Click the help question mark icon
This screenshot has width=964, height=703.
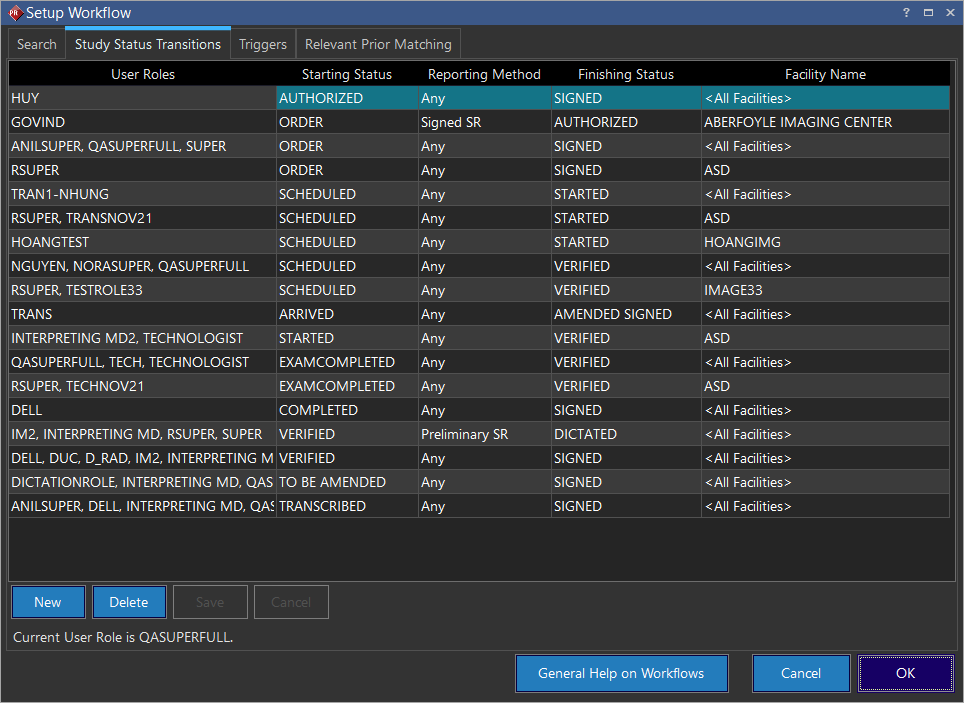[906, 13]
